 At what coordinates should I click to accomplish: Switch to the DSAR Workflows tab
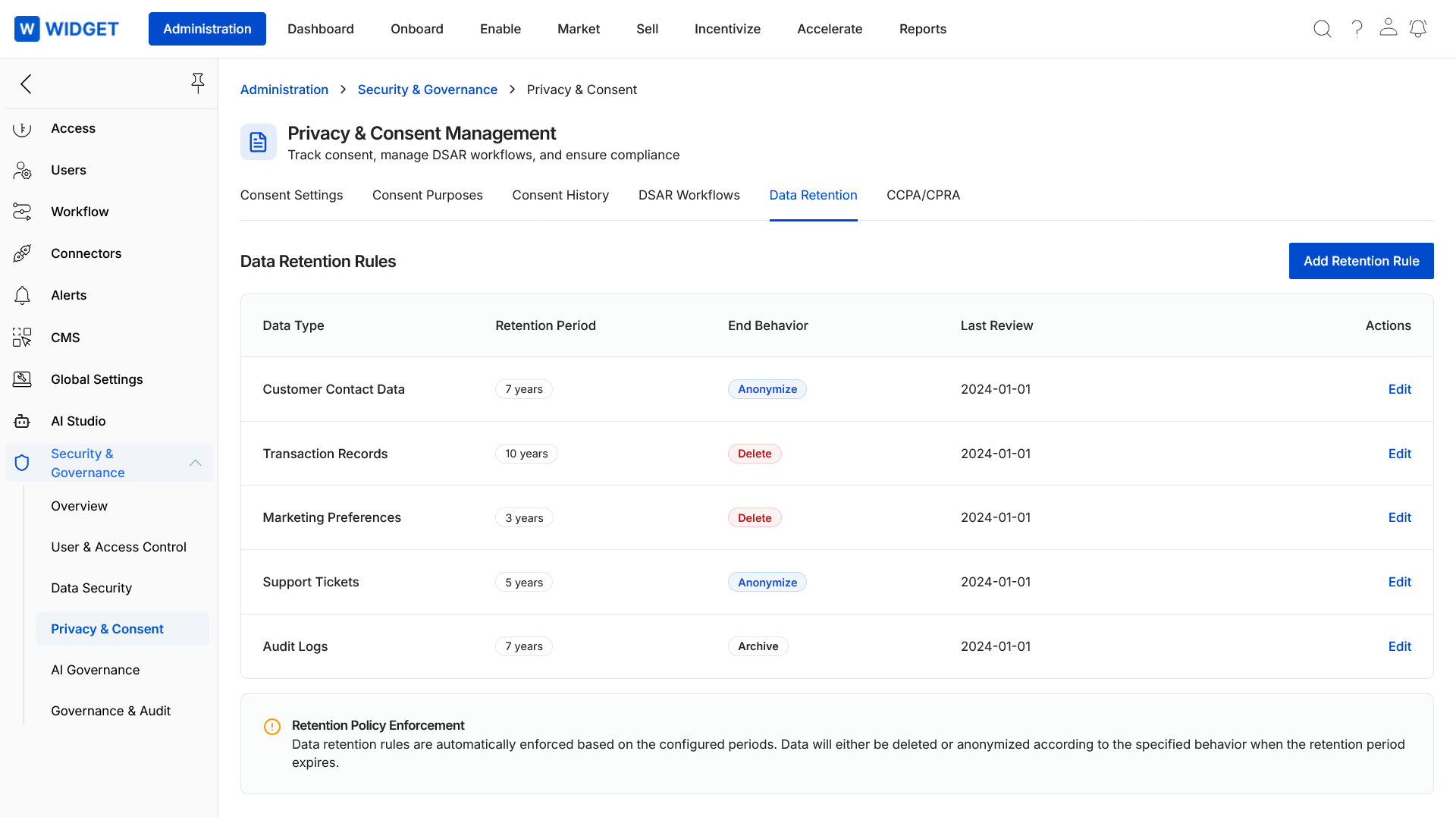point(689,195)
